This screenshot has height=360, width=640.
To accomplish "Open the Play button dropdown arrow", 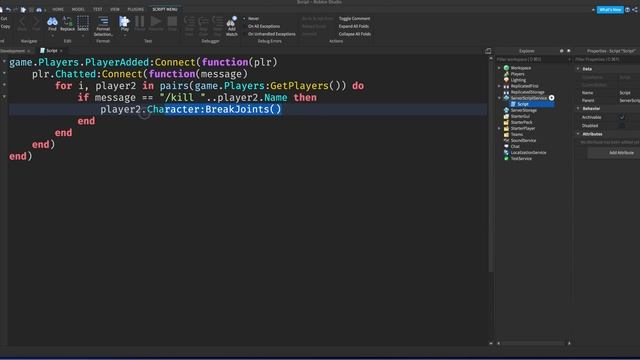I will click(124, 36).
